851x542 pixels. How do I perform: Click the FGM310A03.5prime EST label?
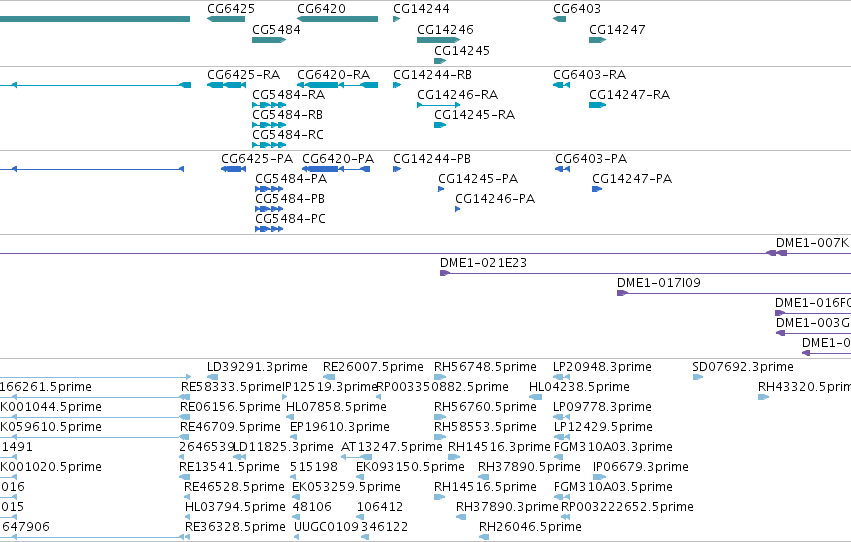coord(613,488)
